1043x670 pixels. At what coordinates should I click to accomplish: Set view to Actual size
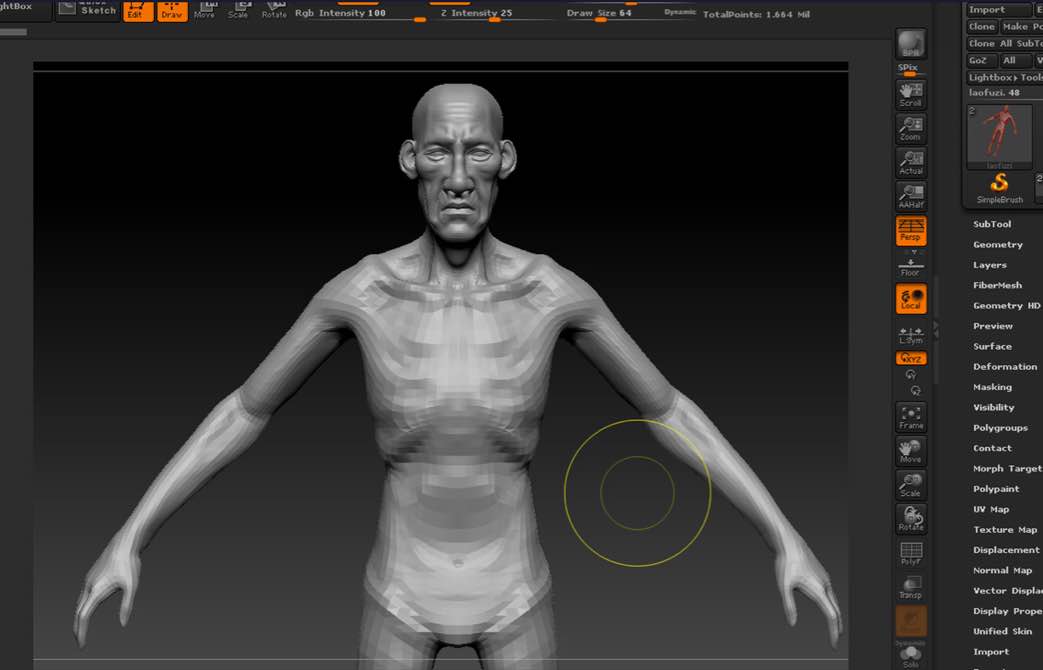coord(910,163)
